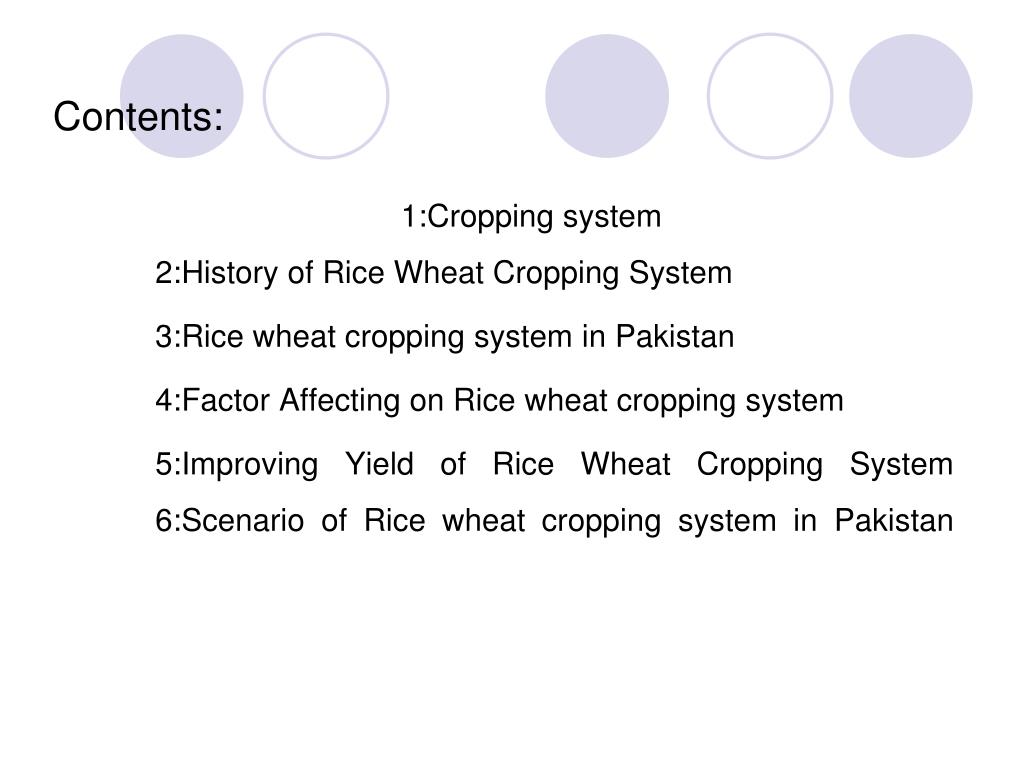Click the 4:Factor Affecting line
The image size is (1024, 768).
[x=500, y=401]
